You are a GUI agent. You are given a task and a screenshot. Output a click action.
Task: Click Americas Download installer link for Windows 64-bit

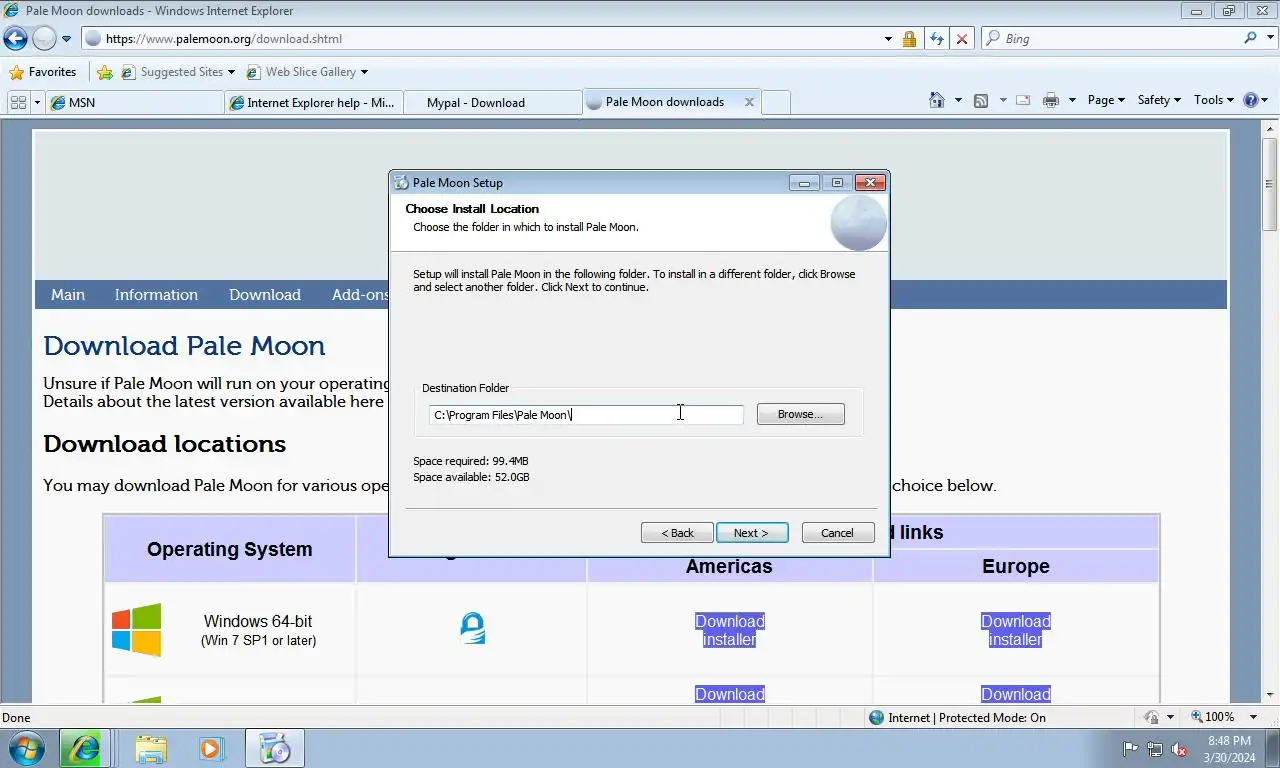coord(730,630)
